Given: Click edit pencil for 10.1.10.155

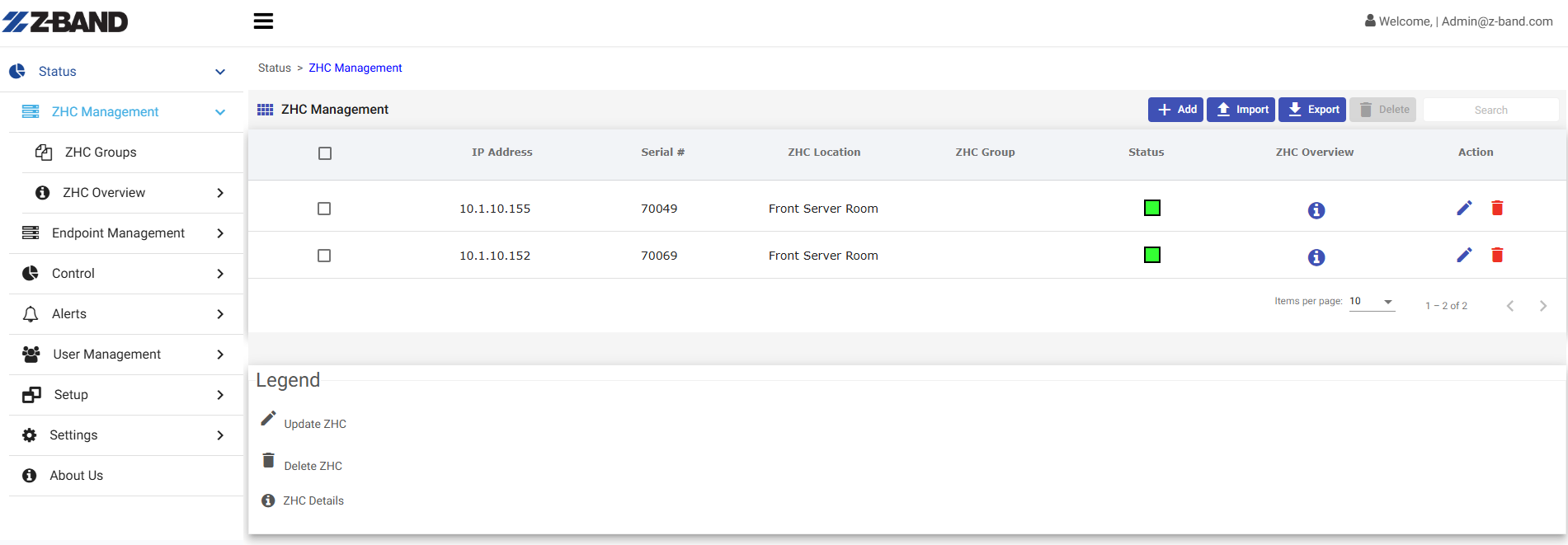Looking at the screenshot, I should point(1464,208).
